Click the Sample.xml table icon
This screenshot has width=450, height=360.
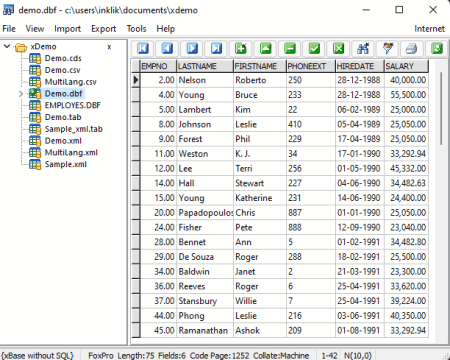pyautogui.click(x=35, y=164)
